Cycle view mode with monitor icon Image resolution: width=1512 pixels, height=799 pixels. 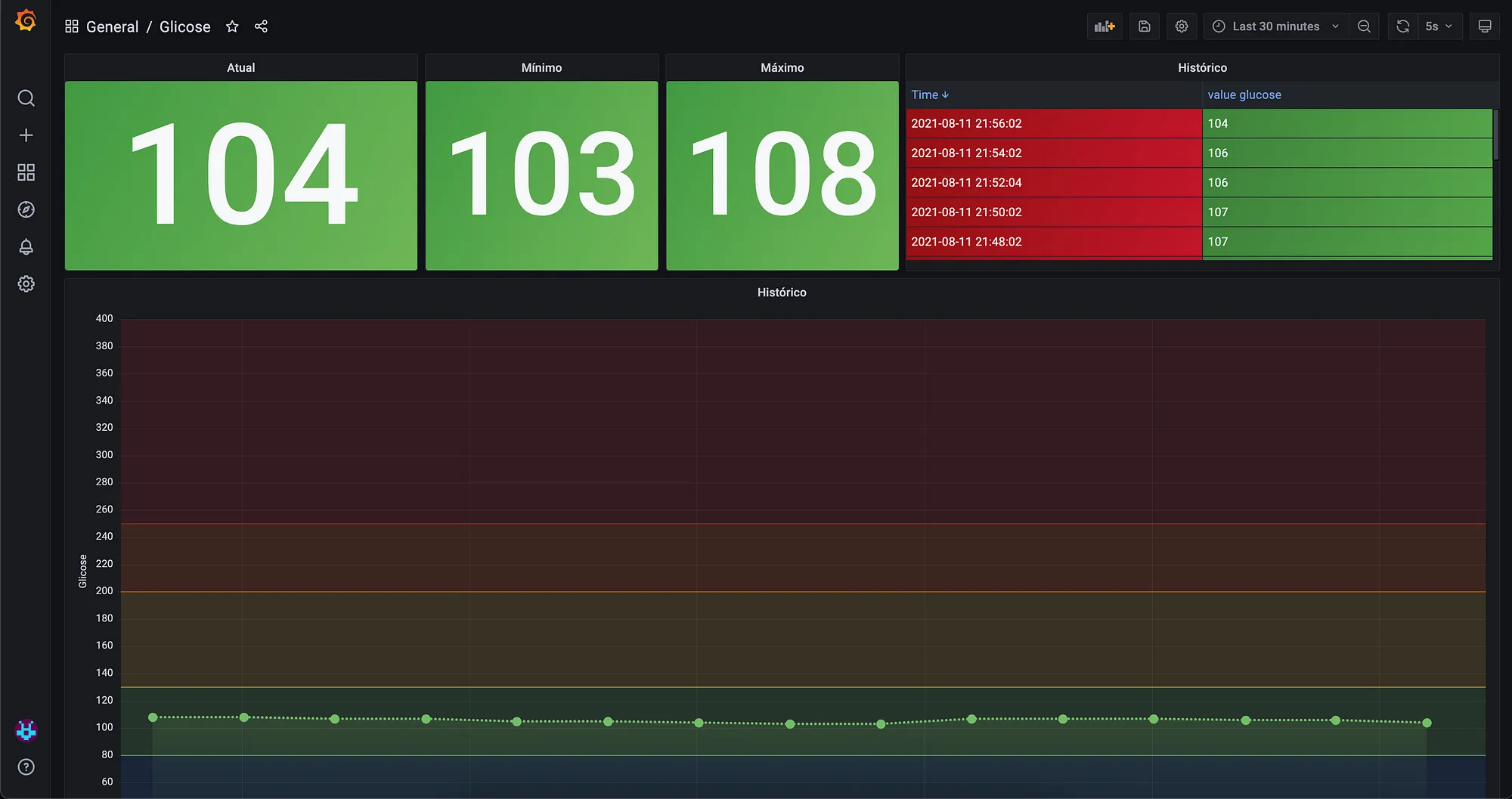(1485, 26)
